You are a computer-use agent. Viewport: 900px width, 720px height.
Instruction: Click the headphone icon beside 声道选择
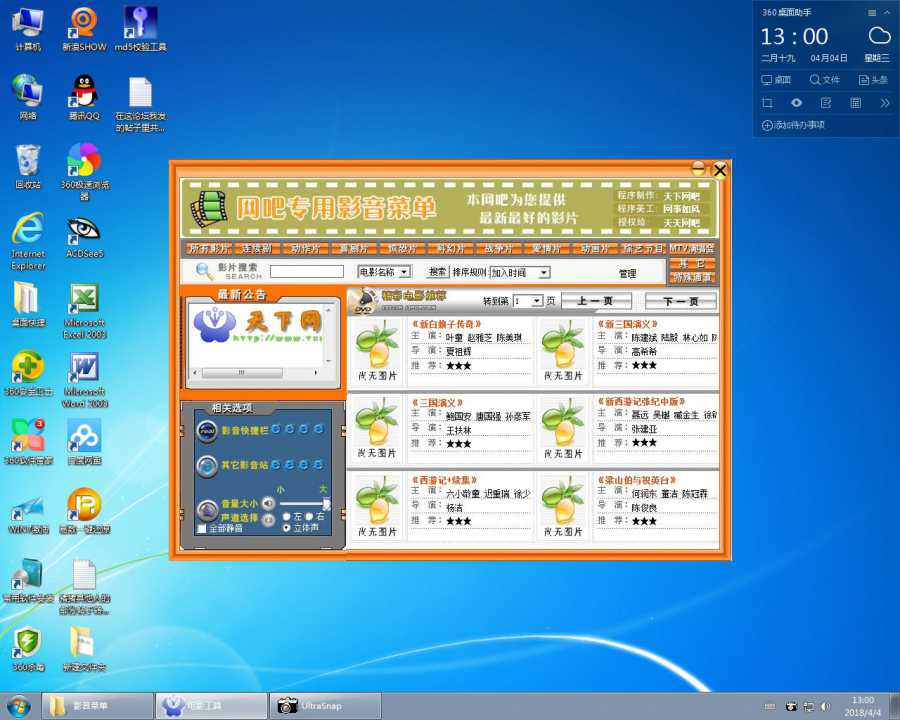pyautogui.click(x=268, y=519)
